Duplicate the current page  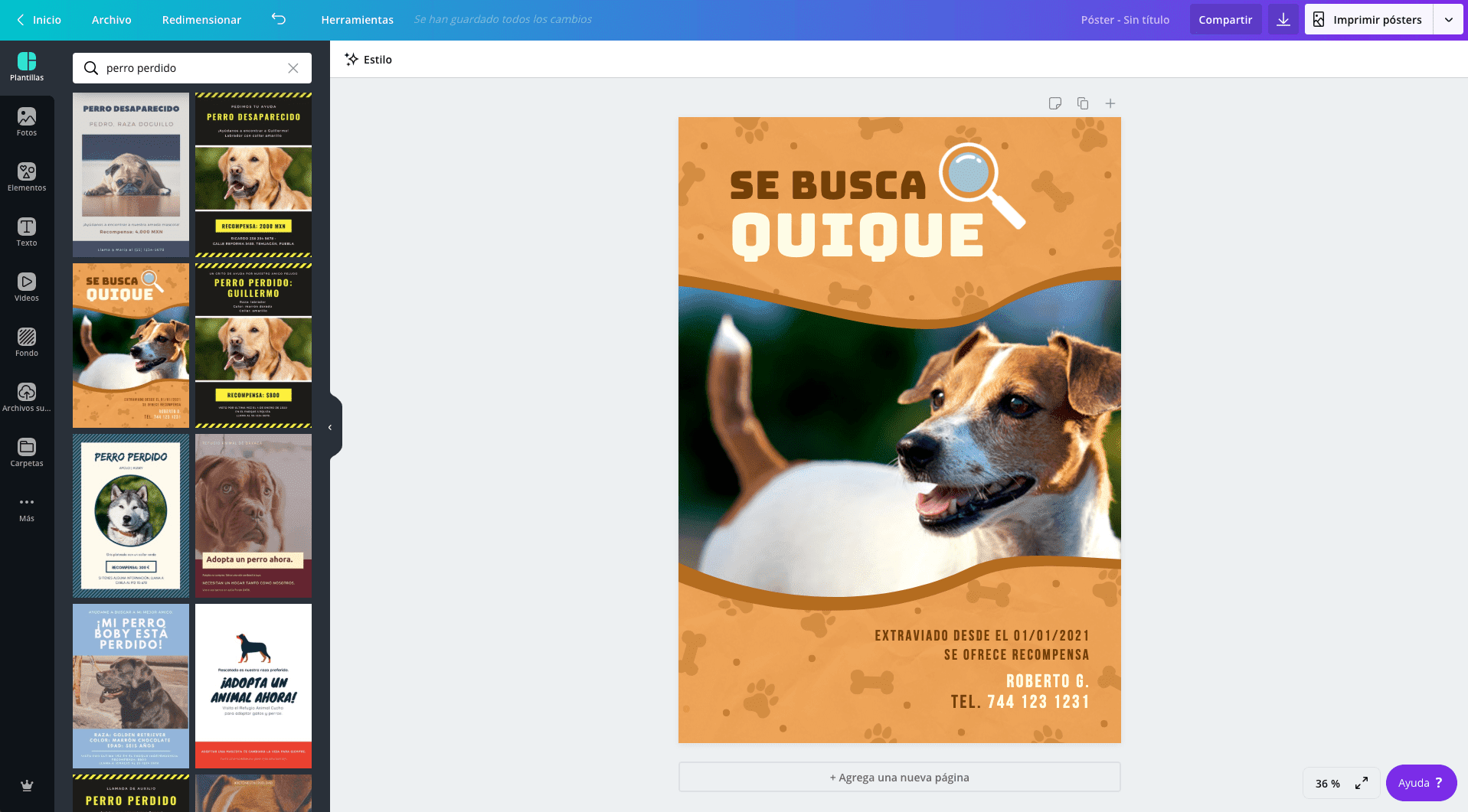click(1083, 103)
